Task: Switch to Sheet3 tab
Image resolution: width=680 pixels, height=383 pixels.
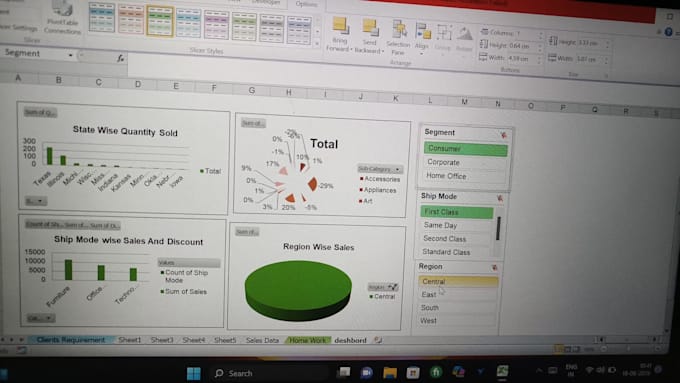Action: pos(162,340)
